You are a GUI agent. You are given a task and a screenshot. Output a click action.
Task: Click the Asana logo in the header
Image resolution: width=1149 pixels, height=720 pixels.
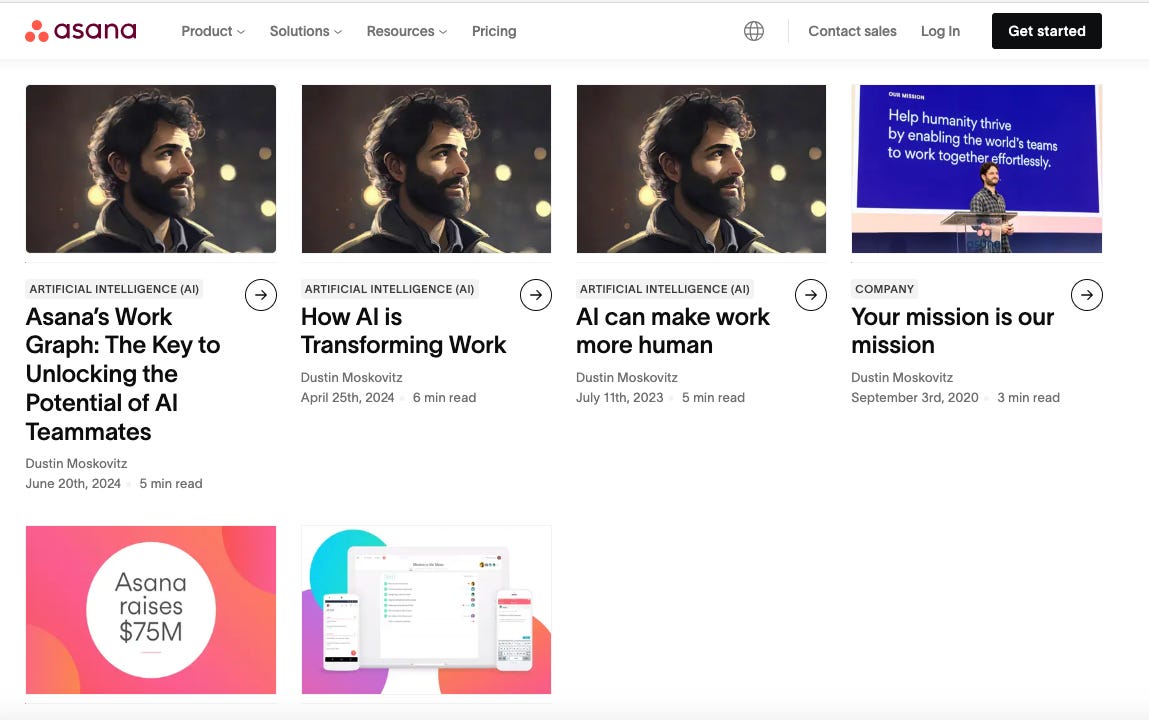tap(81, 31)
